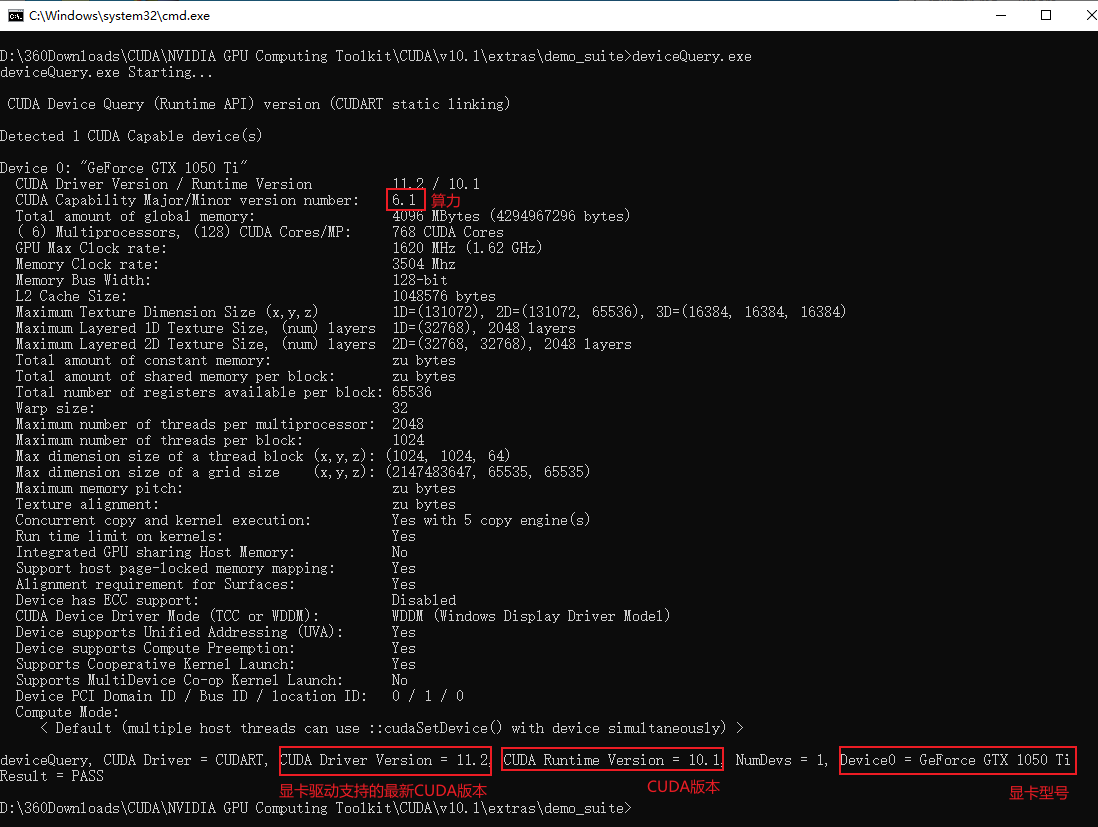Open the cmd.exe system menu icon

(15, 15)
